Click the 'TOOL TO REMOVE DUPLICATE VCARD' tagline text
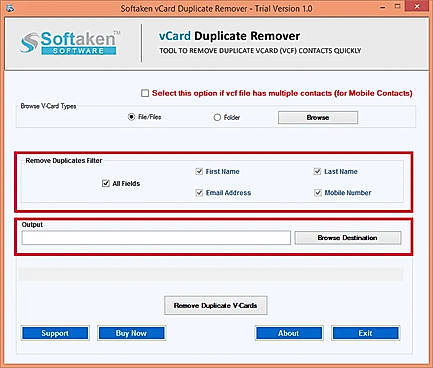 tap(260, 51)
